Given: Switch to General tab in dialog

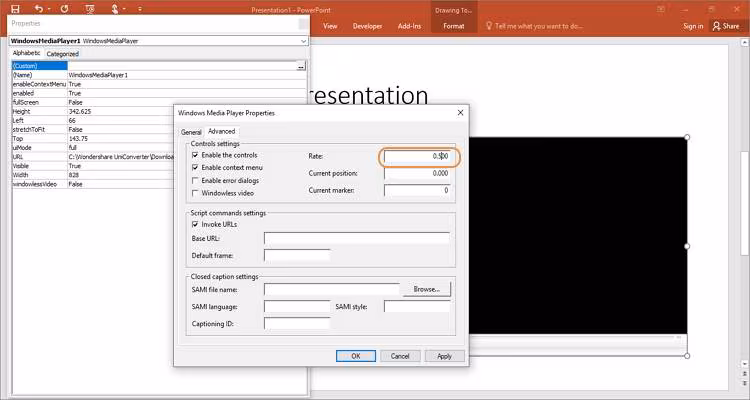Looking at the screenshot, I should coord(191,132).
